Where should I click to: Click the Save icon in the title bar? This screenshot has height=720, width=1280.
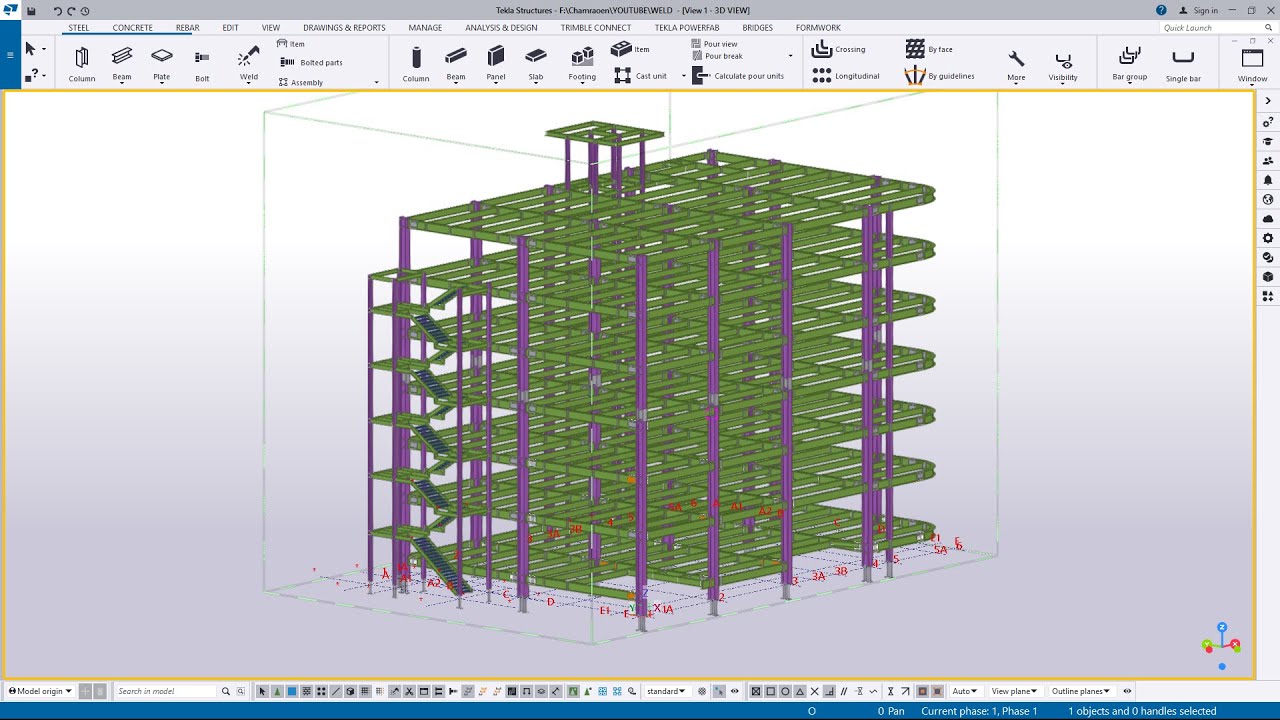click(x=31, y=11)
